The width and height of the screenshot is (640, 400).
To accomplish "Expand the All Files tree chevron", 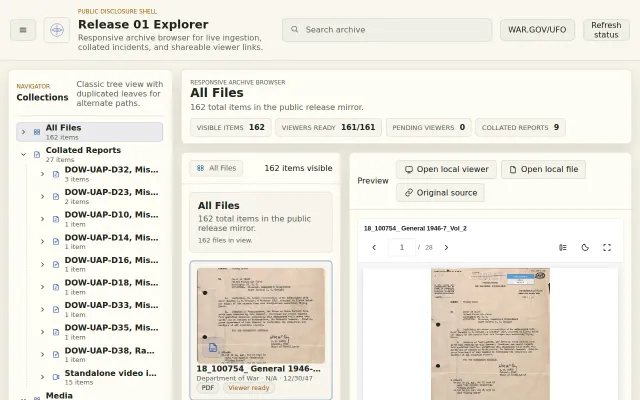I will [23, 132].
